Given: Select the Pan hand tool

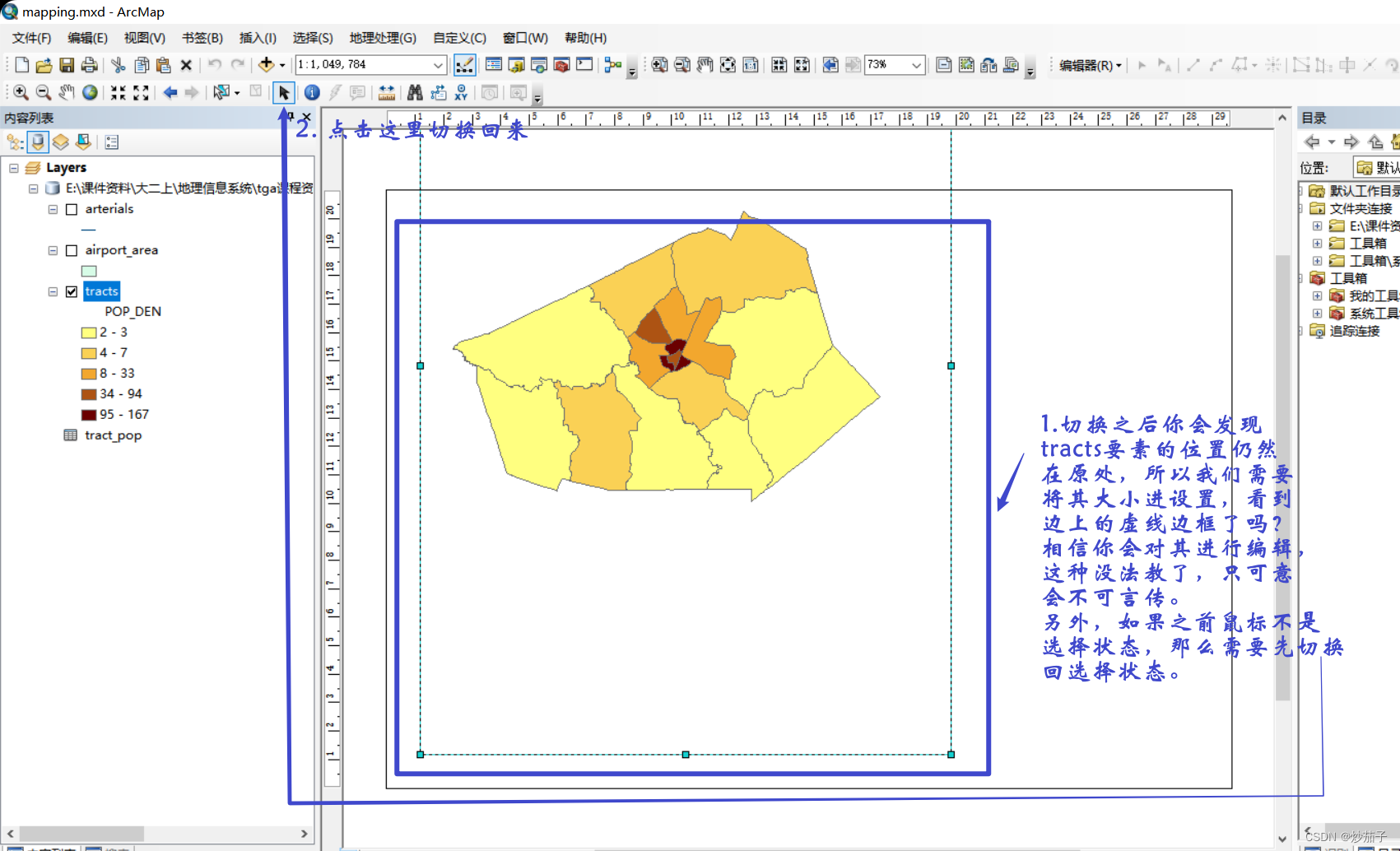Looking at the screenshot, I should (67, 92).
